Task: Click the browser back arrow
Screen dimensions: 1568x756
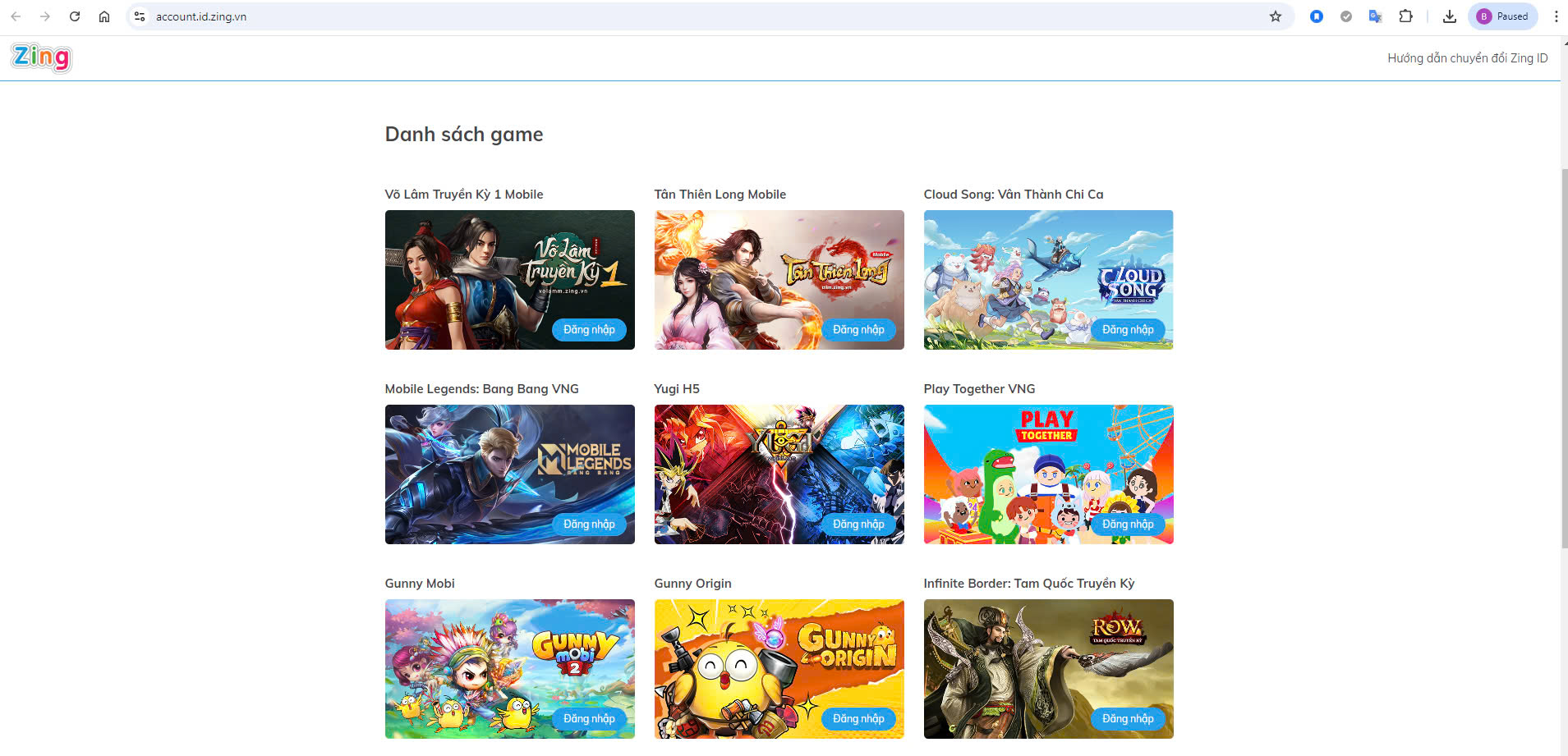Action: pos(16,16)
